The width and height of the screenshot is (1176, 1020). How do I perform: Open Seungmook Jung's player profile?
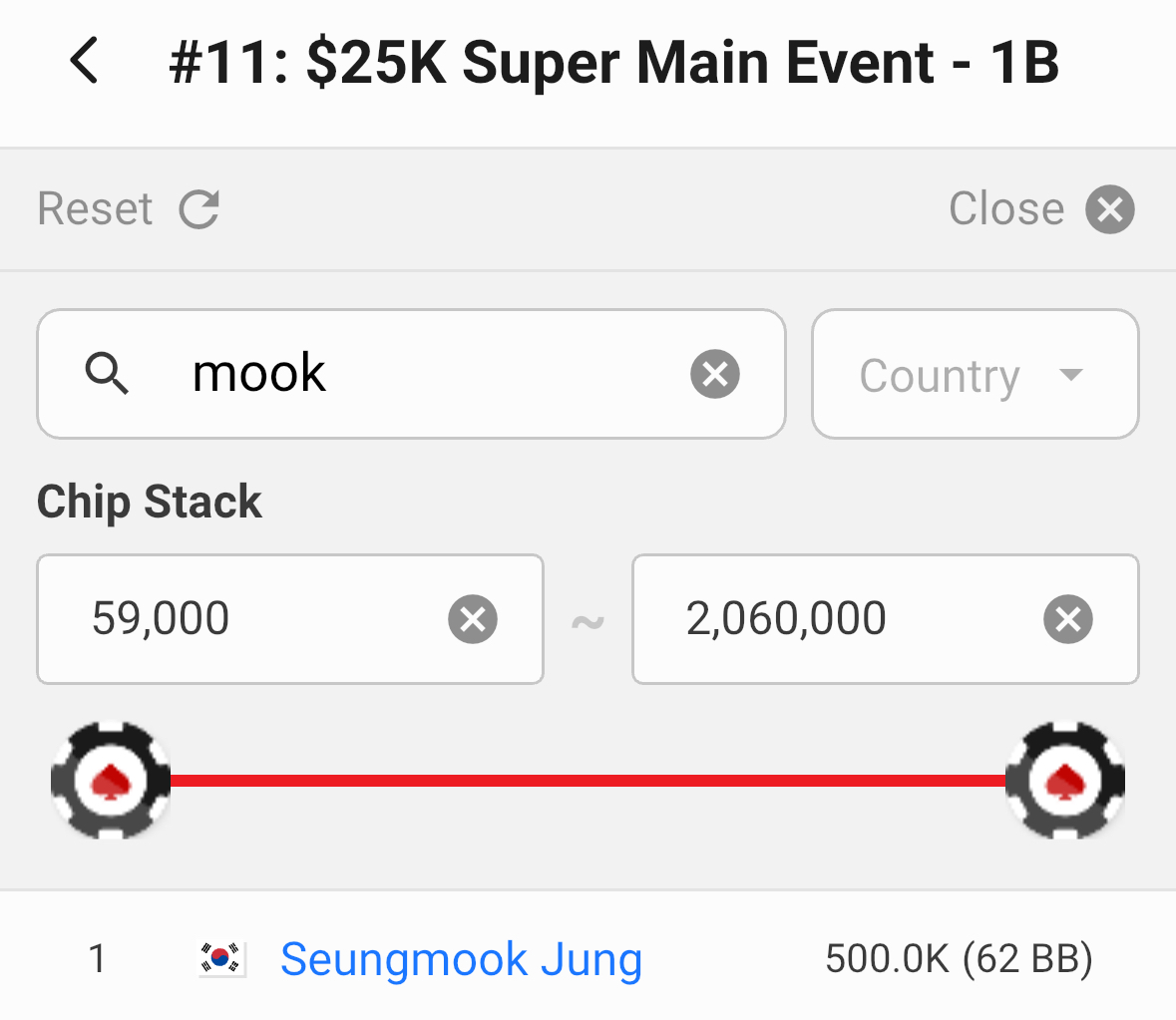[x=461, y=959]
